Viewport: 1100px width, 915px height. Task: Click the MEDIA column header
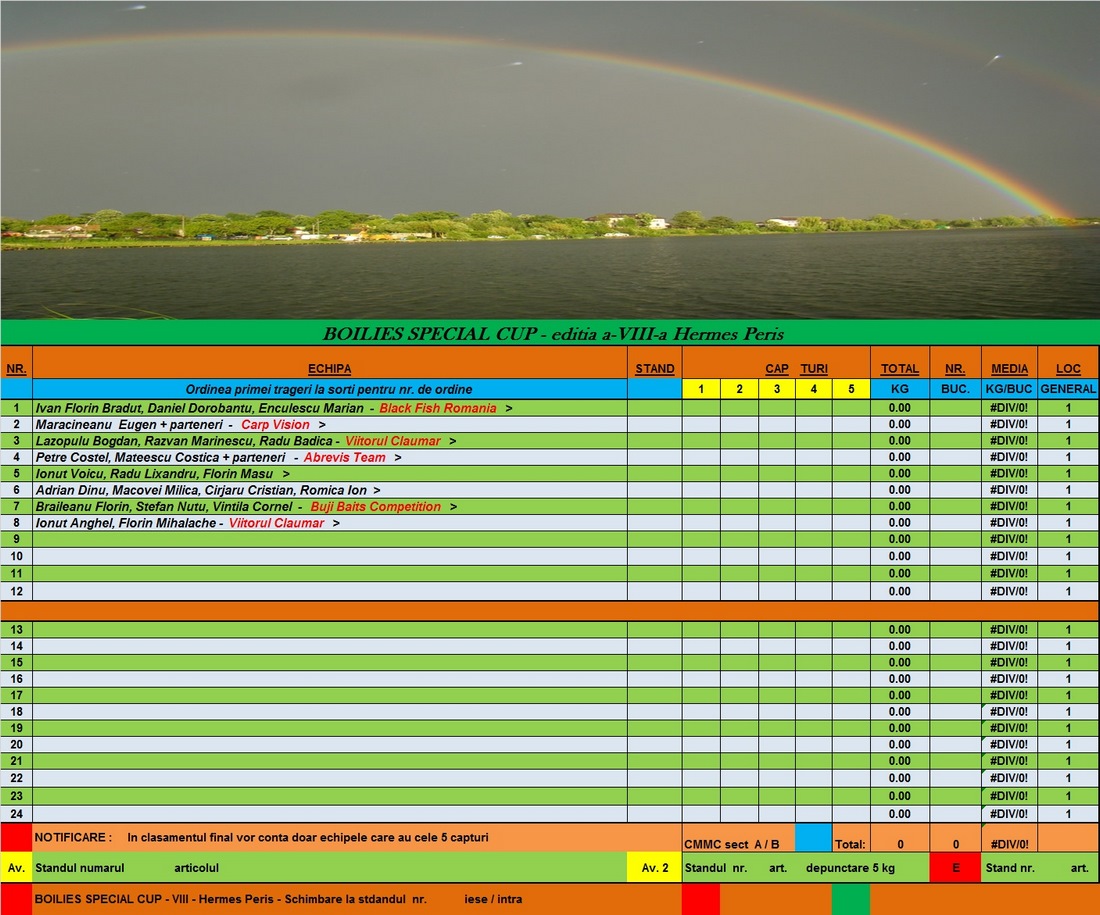pos(1009,369)
